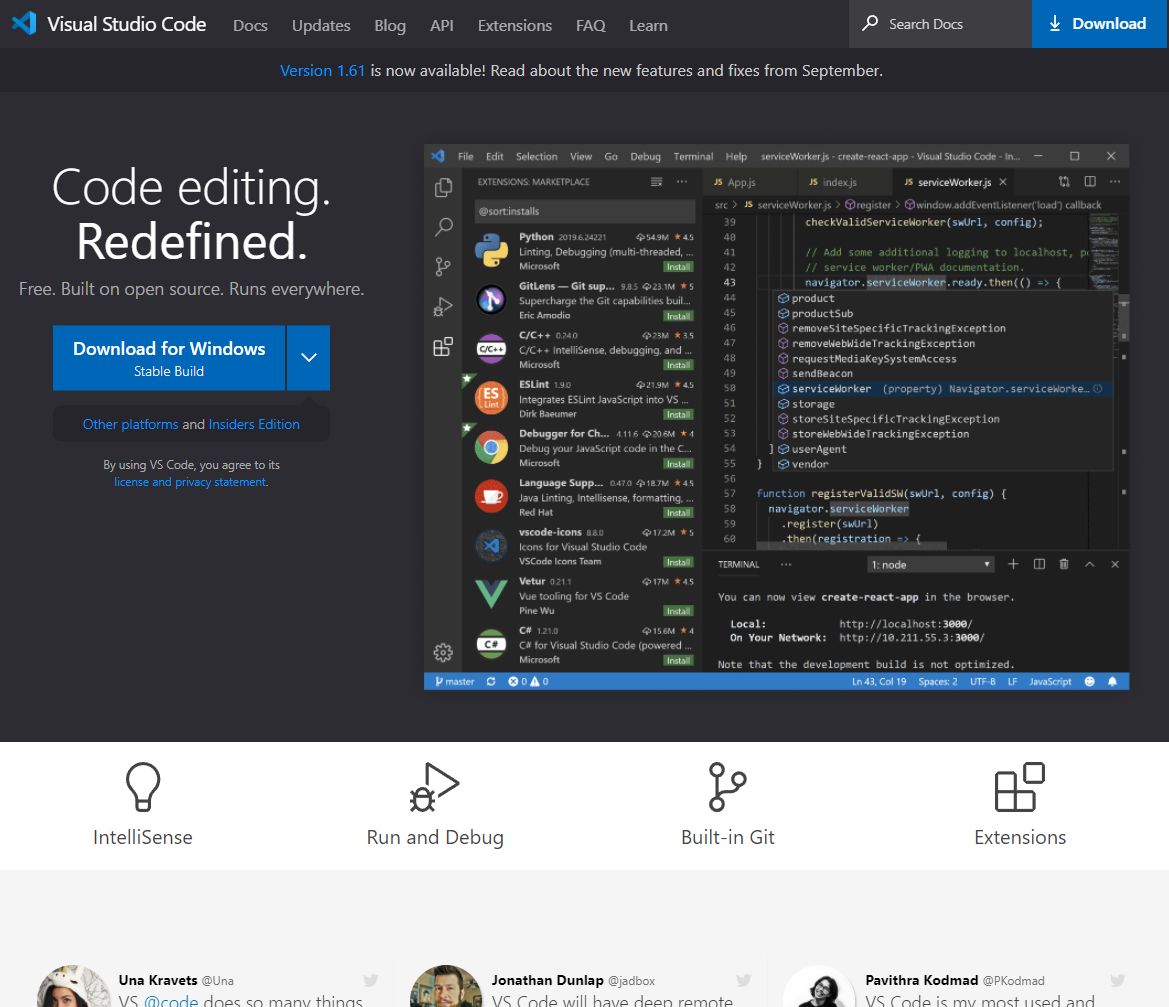Click the Visual Studio Code logo icon
1169x1007 pixels.
click(24, 23)
